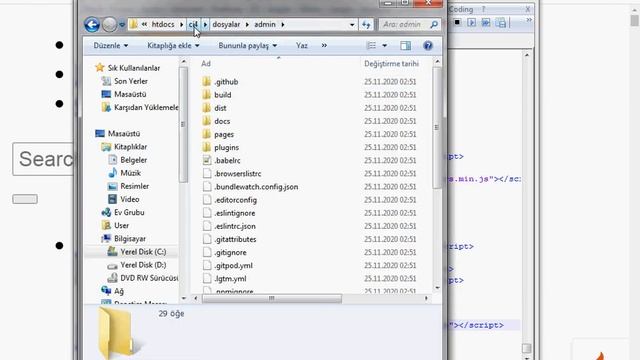Open Video library
Viewport: 640px width, 360px height.
pos(129,199)
